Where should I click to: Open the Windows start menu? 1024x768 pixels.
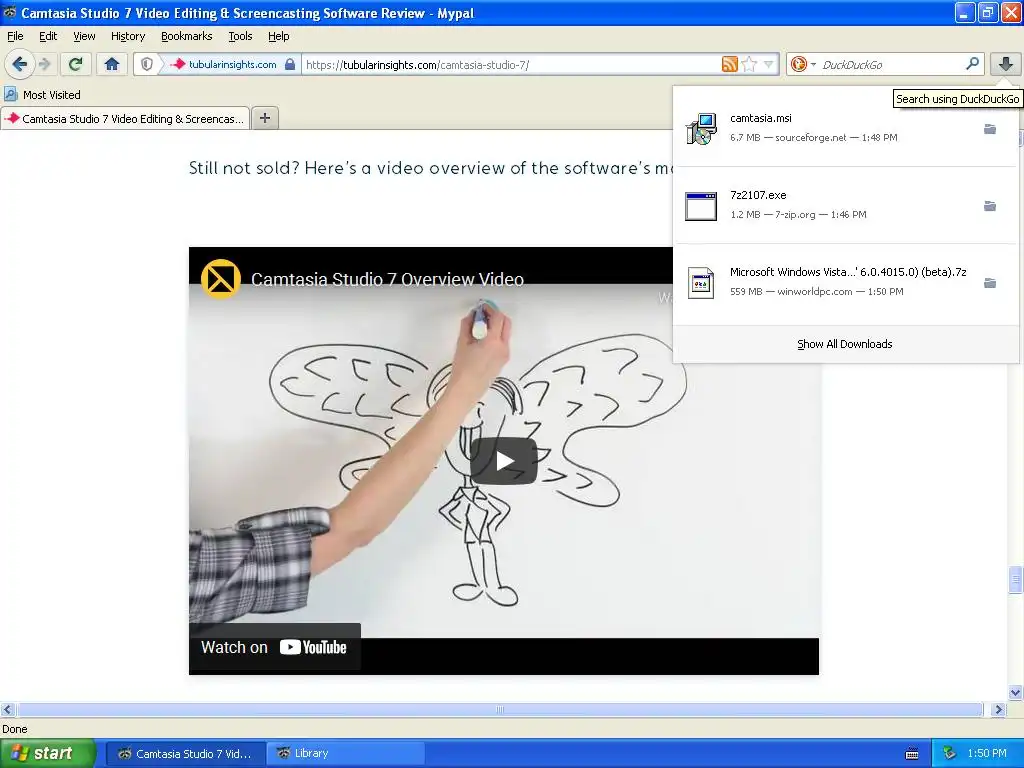48,753
